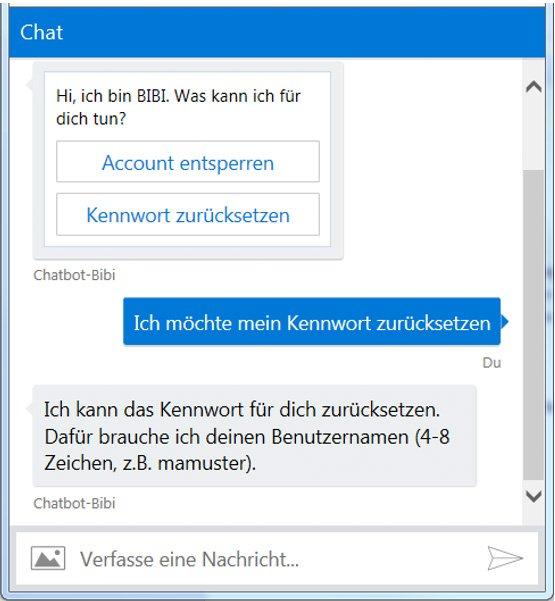Click the scroll down chevron arrow
The width and height of the screenshot is (555, 601).
pos(534,496)
